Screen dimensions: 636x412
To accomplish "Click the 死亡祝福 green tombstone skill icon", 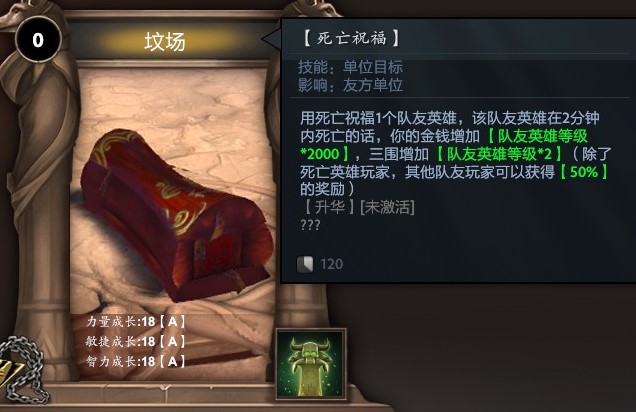I will tap(311, 365).
